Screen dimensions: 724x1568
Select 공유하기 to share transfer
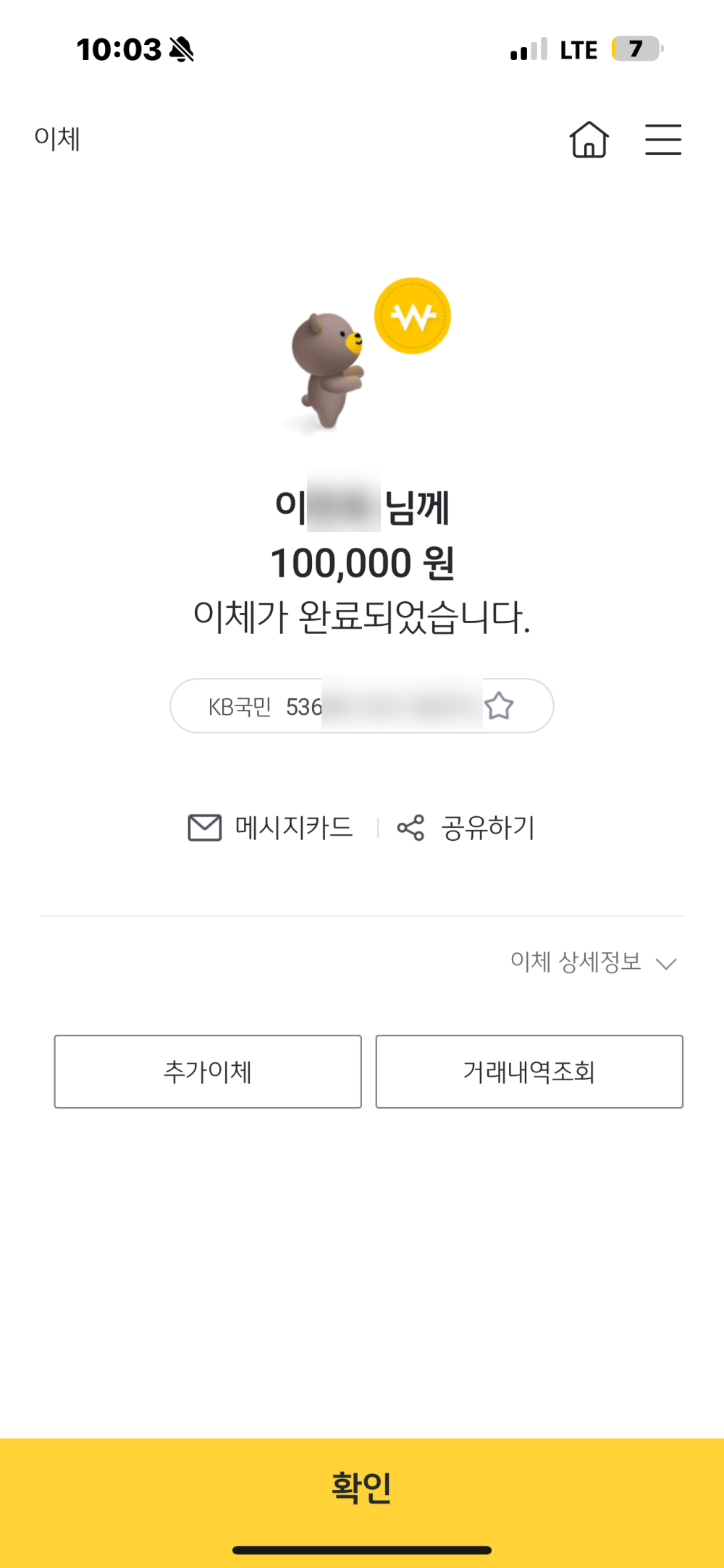click(488, 828)
